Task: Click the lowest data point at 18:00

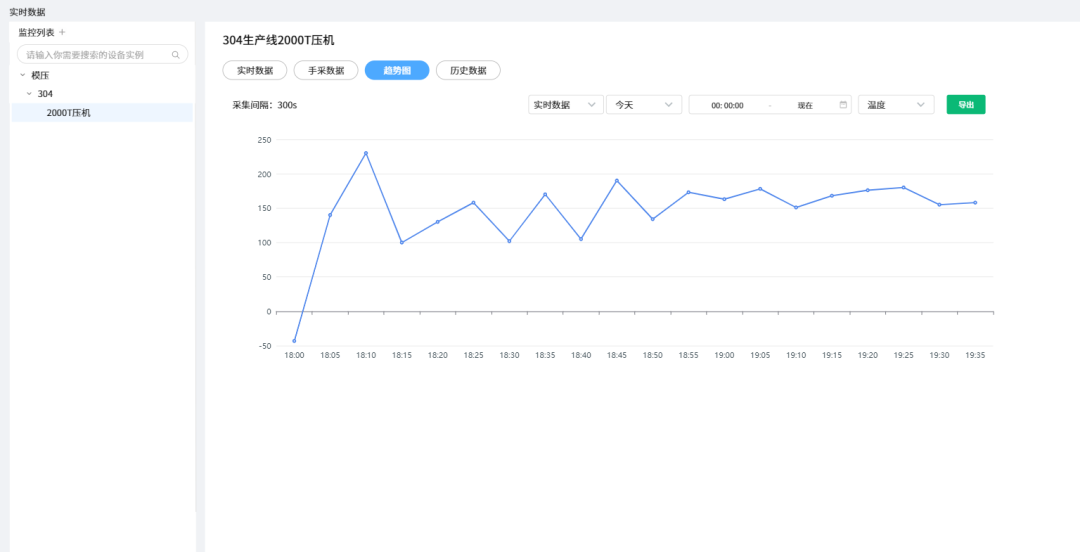Action: tap(294, 341)
